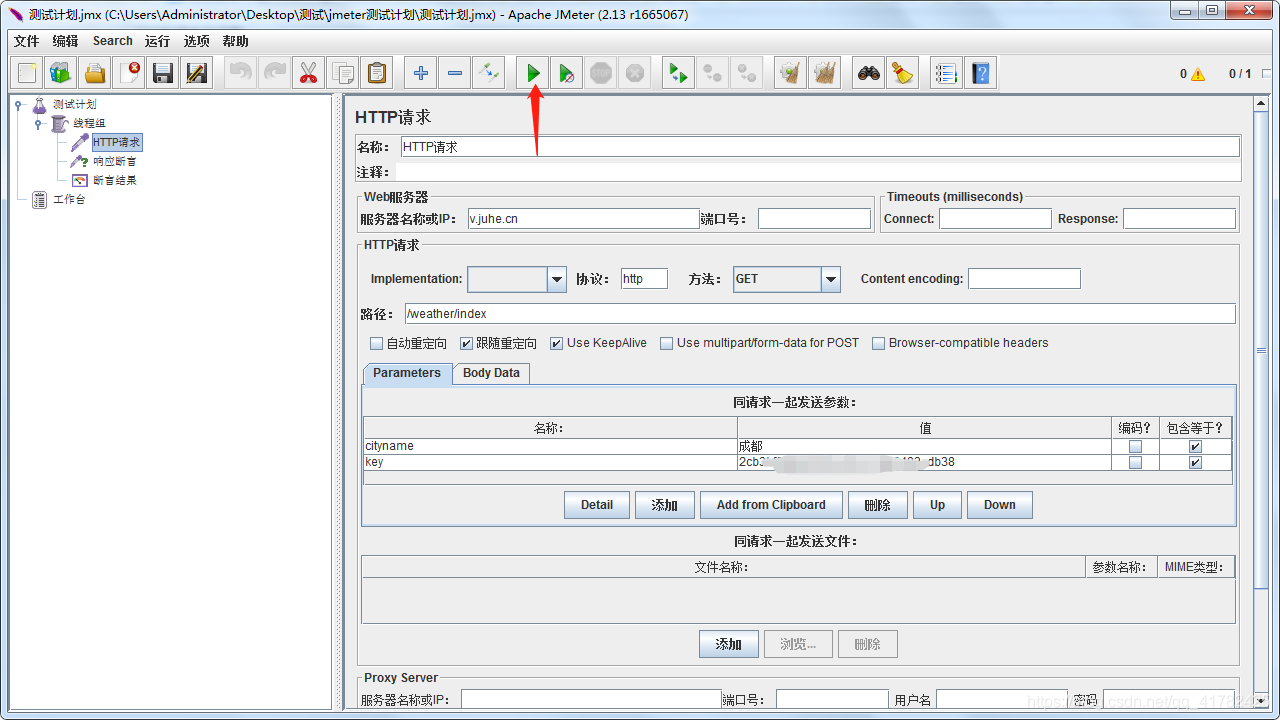The width and height of the screenshot is (1280, 720).
Task: Open the Implementation dropdown
Action: [x=557, y=280]
